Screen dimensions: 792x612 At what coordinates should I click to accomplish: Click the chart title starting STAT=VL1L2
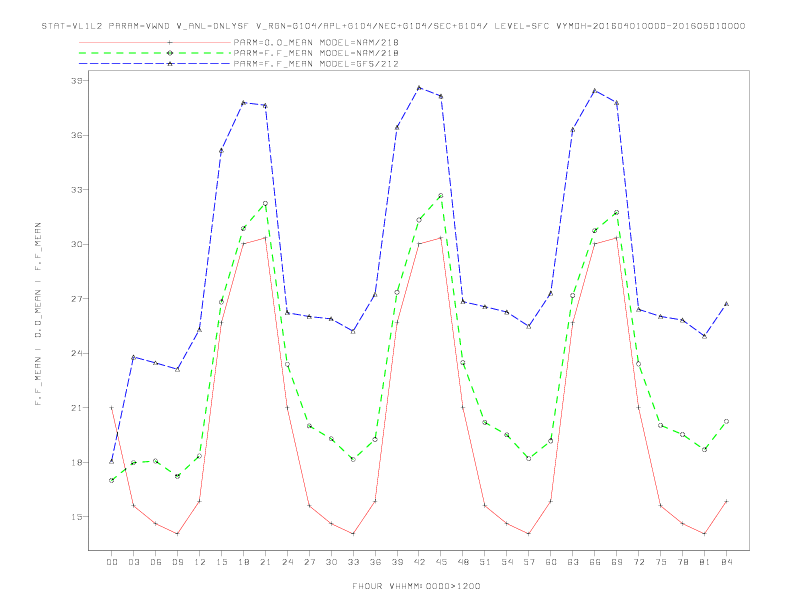[x=393, y=26]
